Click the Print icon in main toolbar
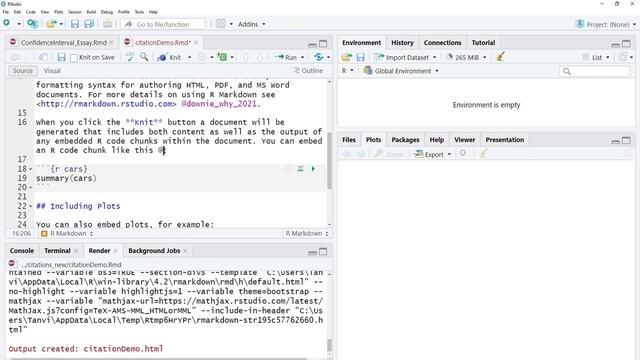The image size is (640, 360). click(107, 24)
